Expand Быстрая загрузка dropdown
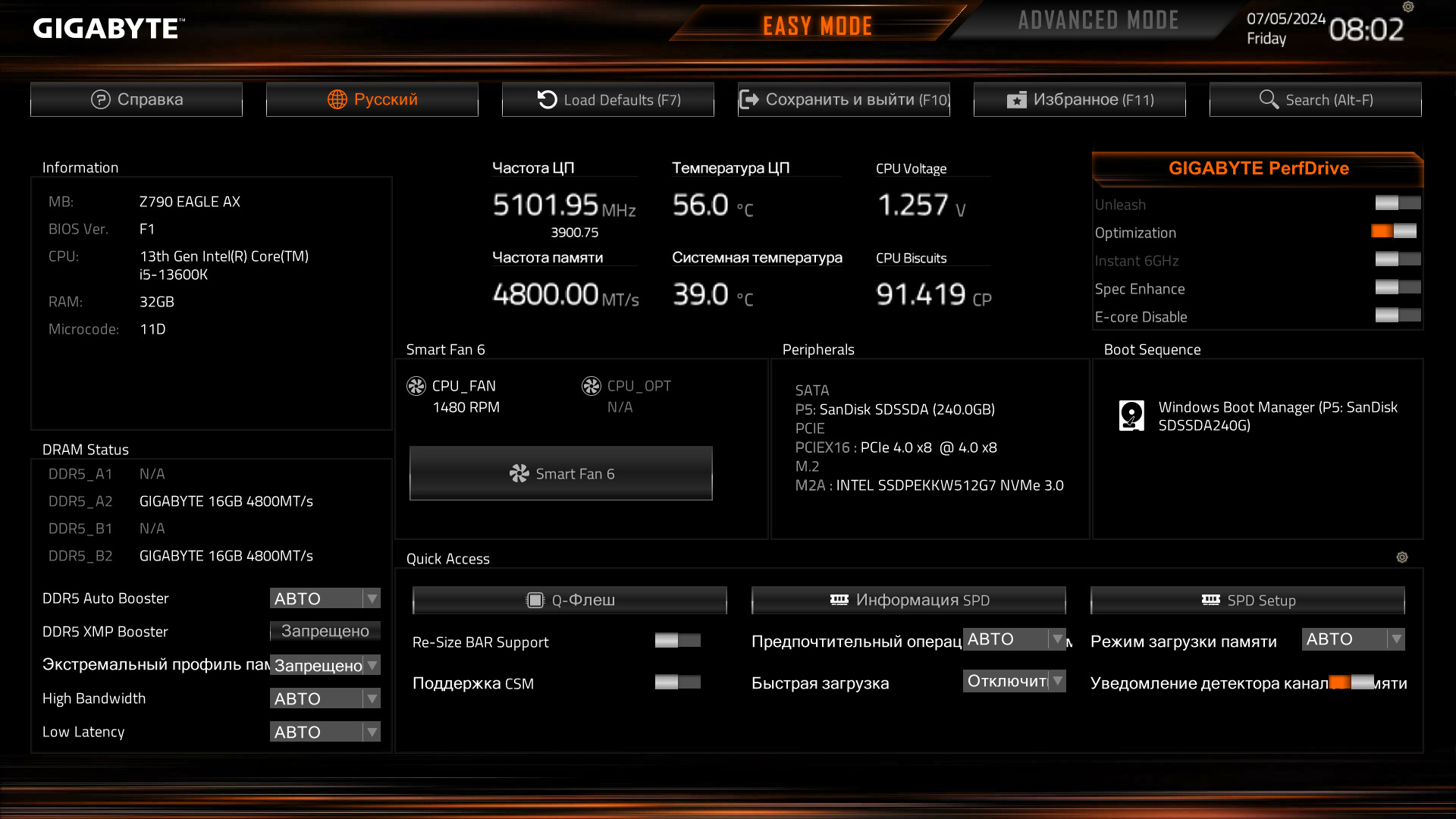The image size is (1456, 819). 1014,681
